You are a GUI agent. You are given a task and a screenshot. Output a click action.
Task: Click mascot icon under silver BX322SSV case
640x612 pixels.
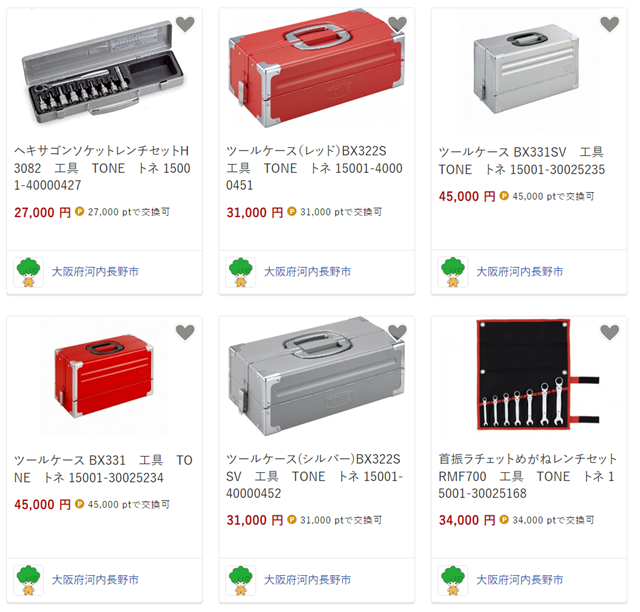(x=240, y=580)
